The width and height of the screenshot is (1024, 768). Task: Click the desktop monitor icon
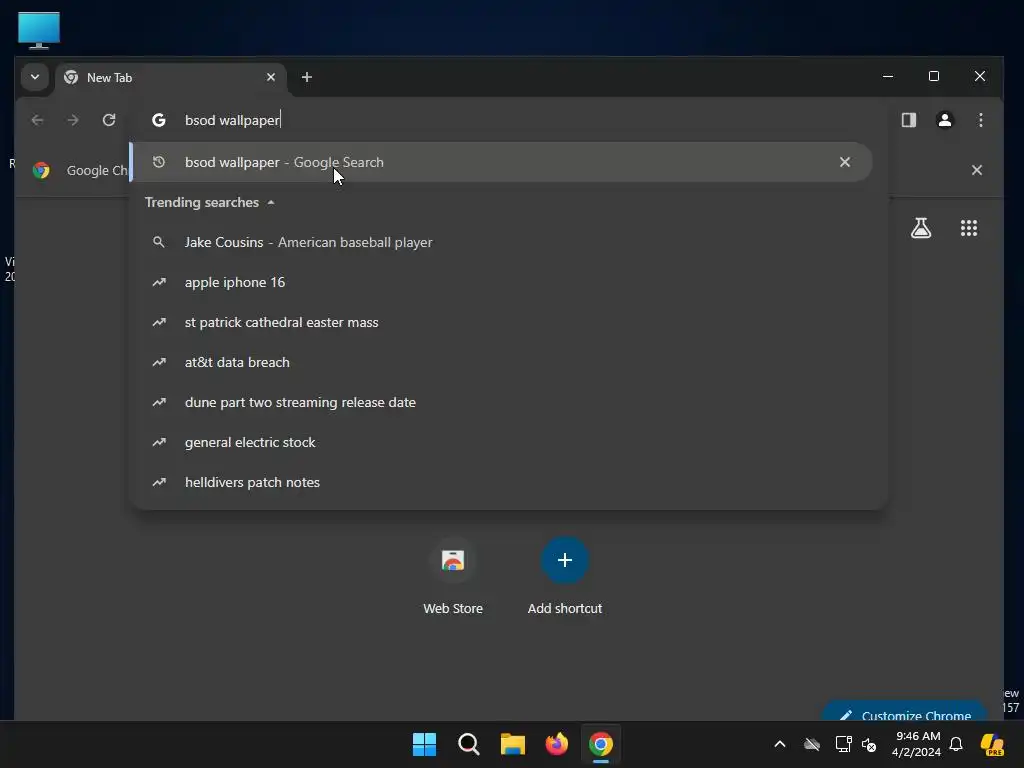[39, 30]
